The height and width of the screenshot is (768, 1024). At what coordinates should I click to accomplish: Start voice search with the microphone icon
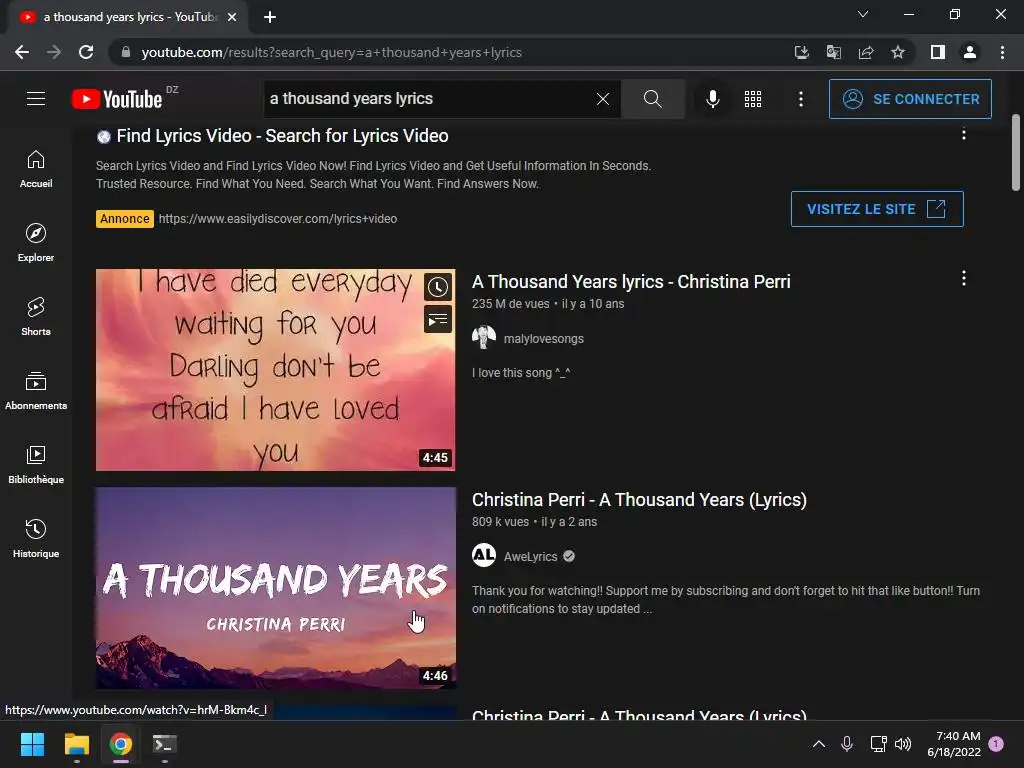[713, 99]
